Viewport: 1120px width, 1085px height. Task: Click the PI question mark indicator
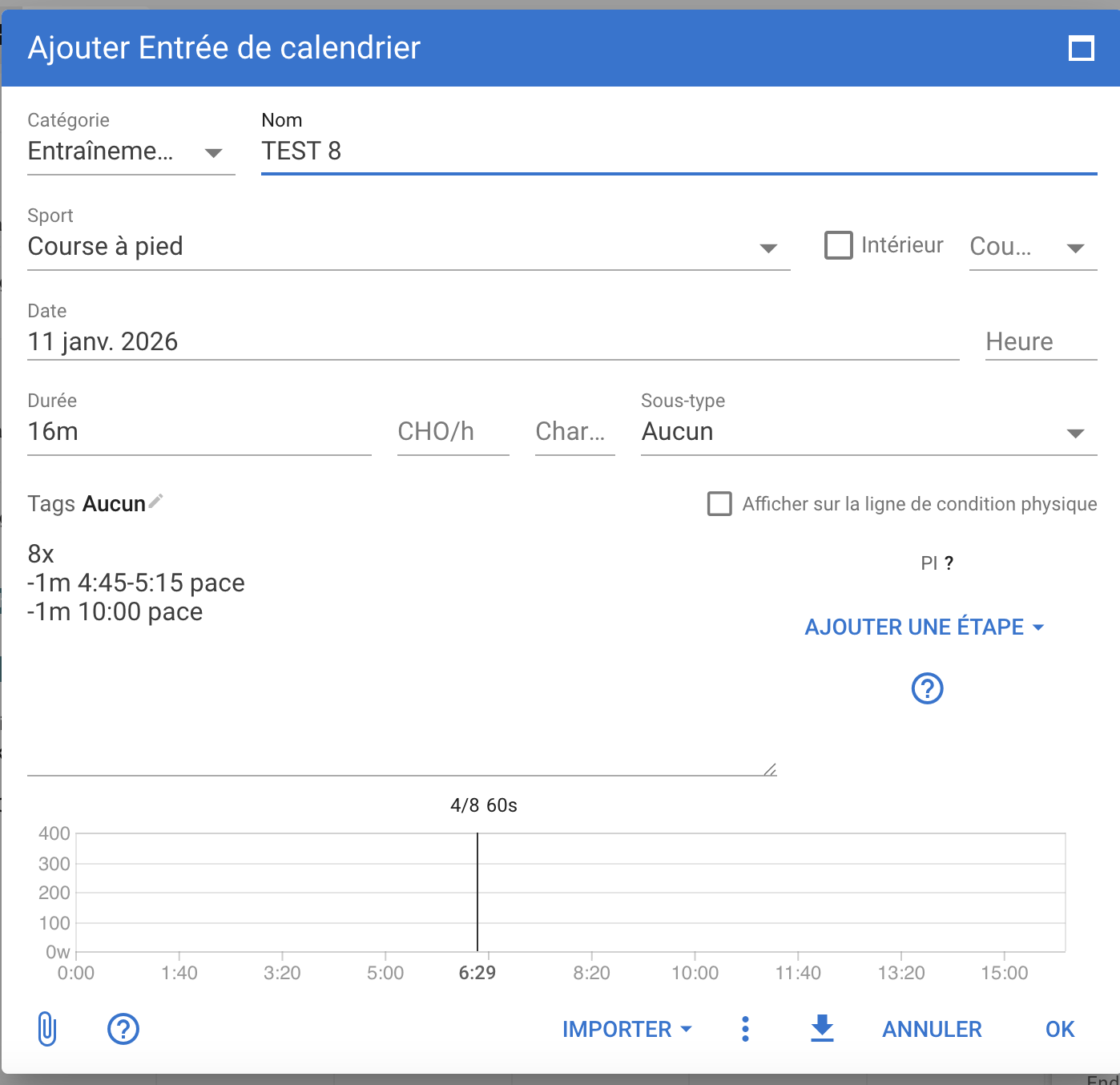(x=949, y=563)
